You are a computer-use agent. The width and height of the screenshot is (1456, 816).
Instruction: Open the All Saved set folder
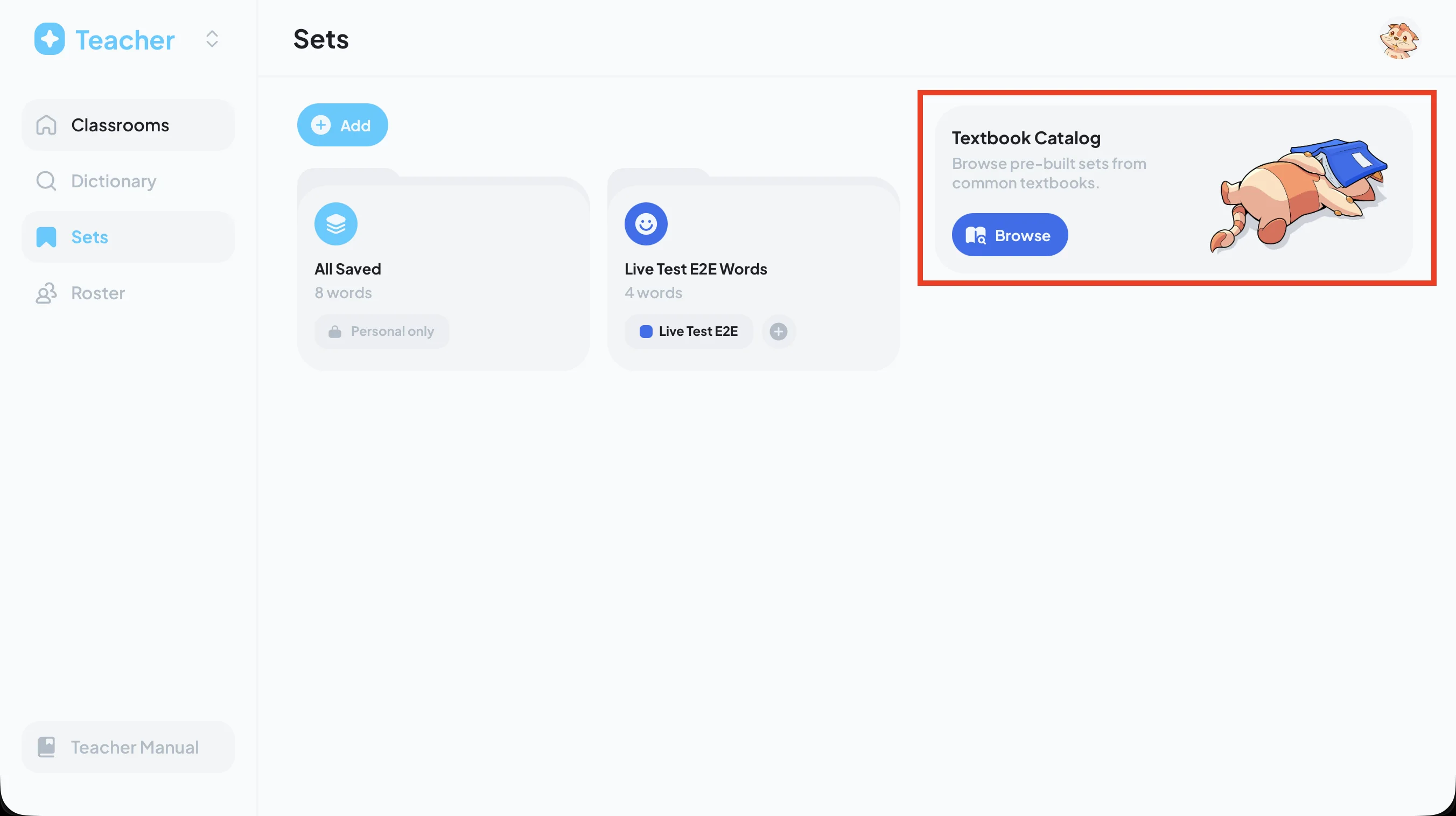pyautogui.click(x=443, y=270)
